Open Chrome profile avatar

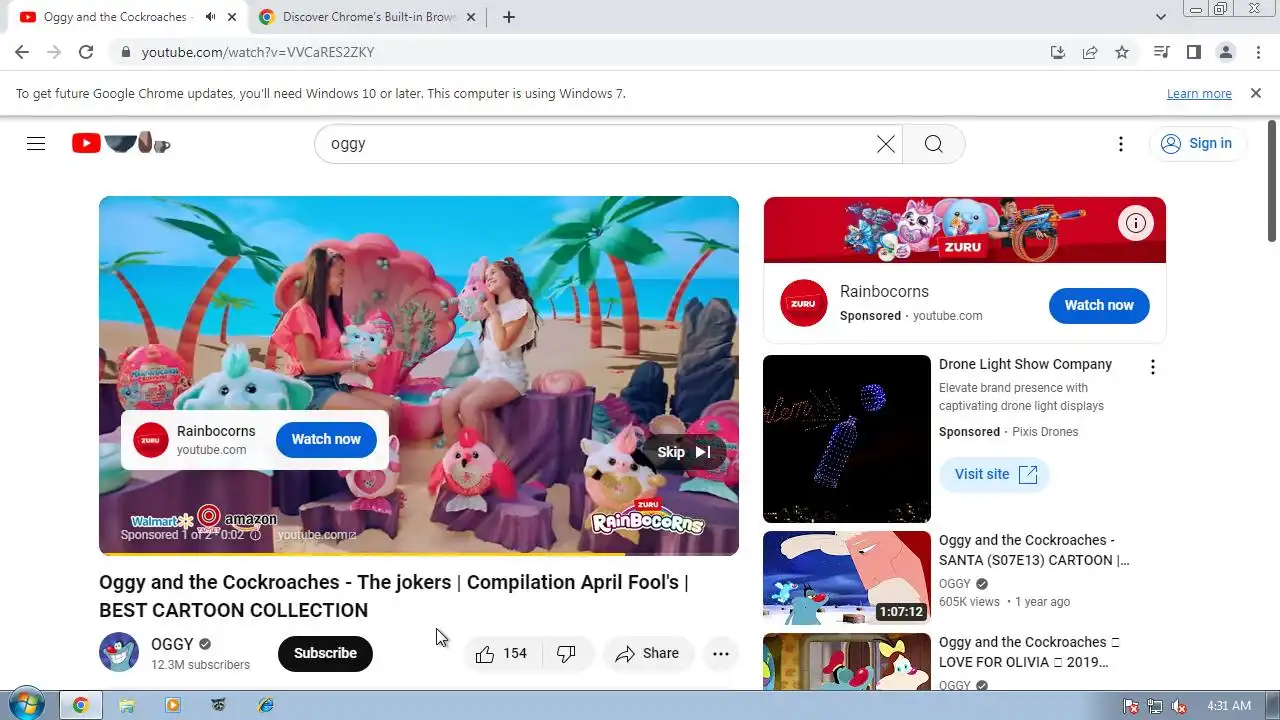[x=1226, y=52]
